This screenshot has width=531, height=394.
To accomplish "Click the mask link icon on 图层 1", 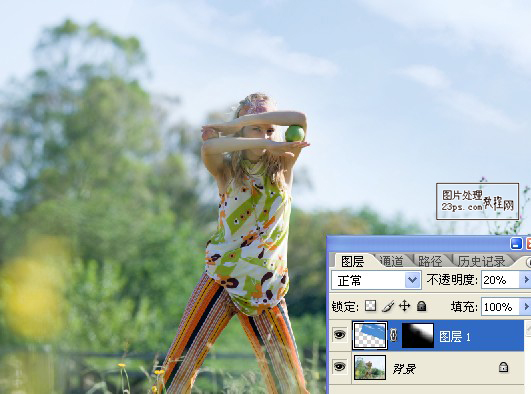I will 393,335.
